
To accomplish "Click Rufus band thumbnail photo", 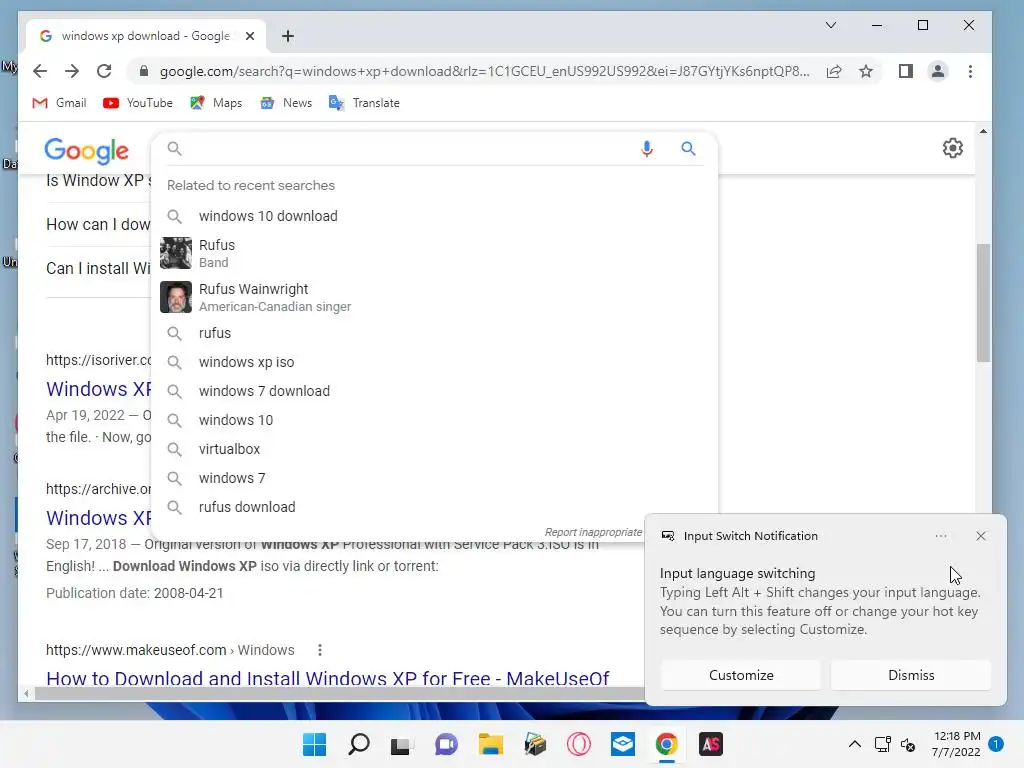I will [176, 253].
